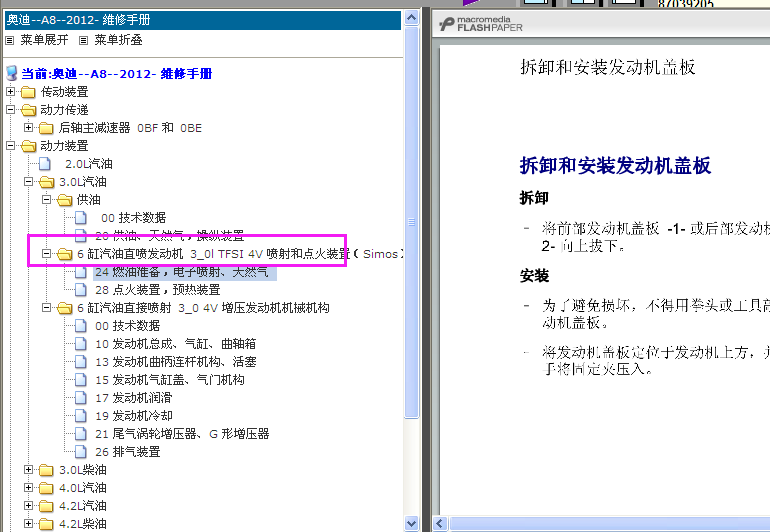Click the 菜单折叠 list icon
The image size is (770, 532).
[x=83, y=41]
